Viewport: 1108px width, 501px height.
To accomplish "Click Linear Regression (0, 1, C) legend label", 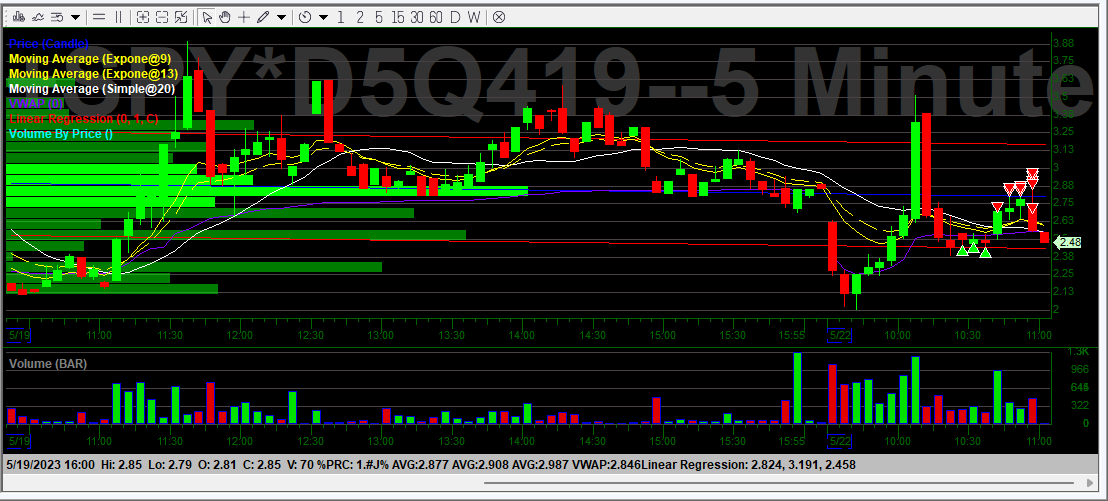I will (x=83, y=118).
